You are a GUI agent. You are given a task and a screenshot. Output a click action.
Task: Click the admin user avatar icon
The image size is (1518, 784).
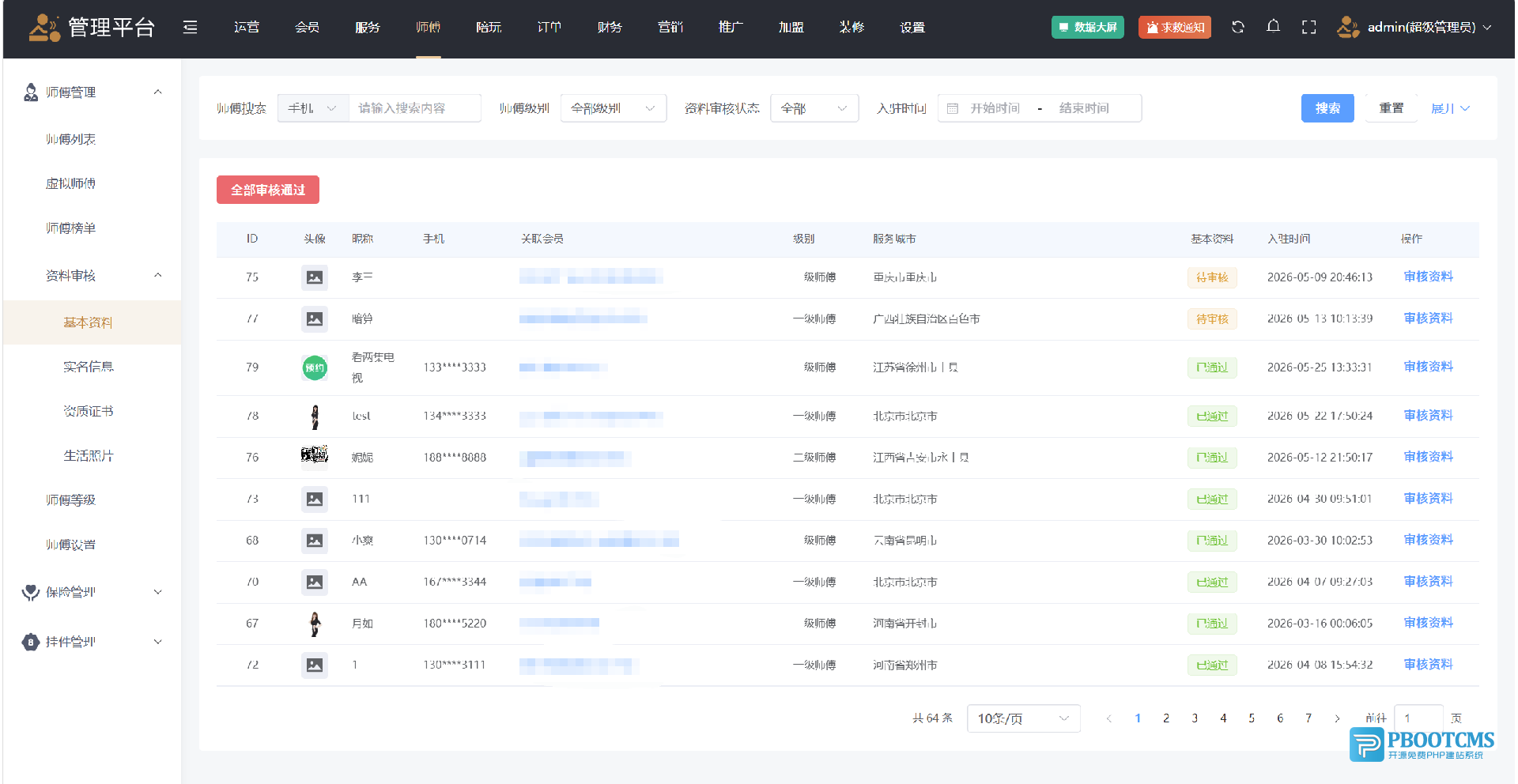tap(1347, 27)
